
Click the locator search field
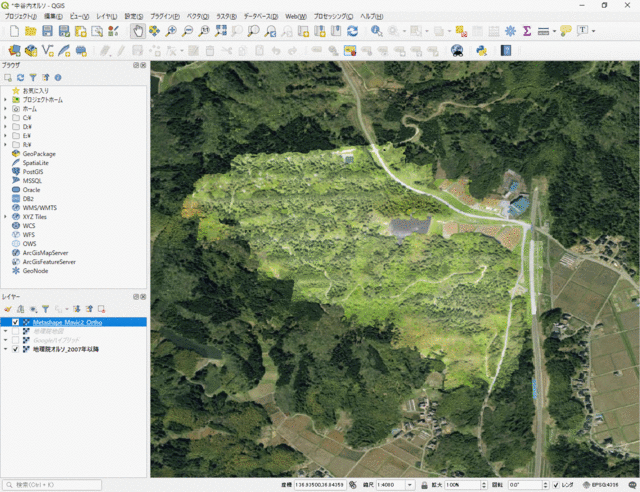[52, 485]
